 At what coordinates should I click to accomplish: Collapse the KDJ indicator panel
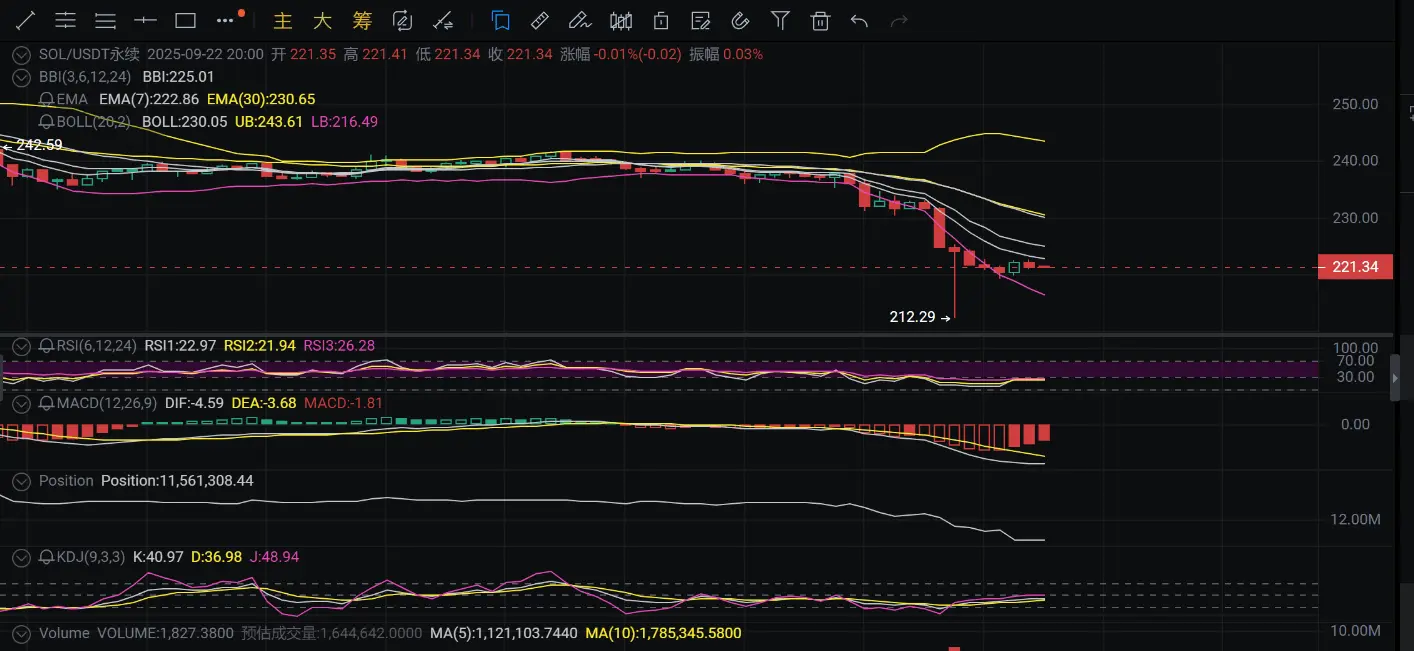tap(20, 556)
